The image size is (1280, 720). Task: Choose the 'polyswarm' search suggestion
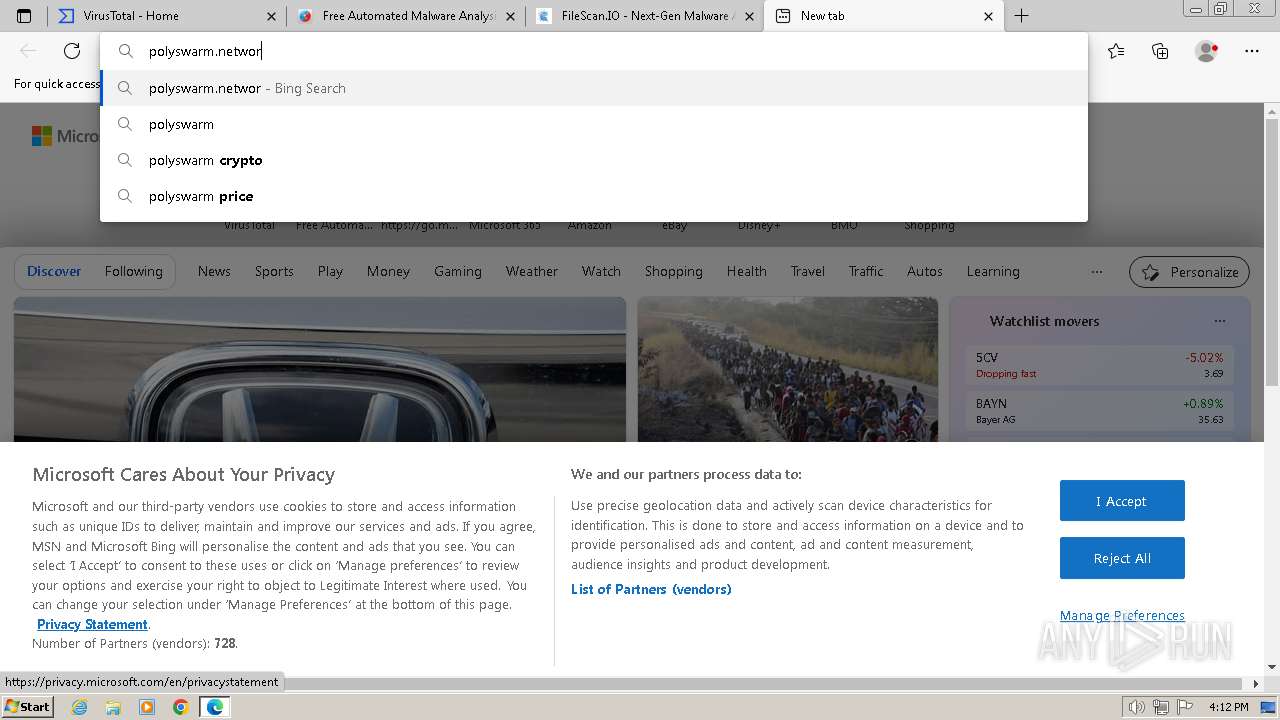click(x=594, y=124)
